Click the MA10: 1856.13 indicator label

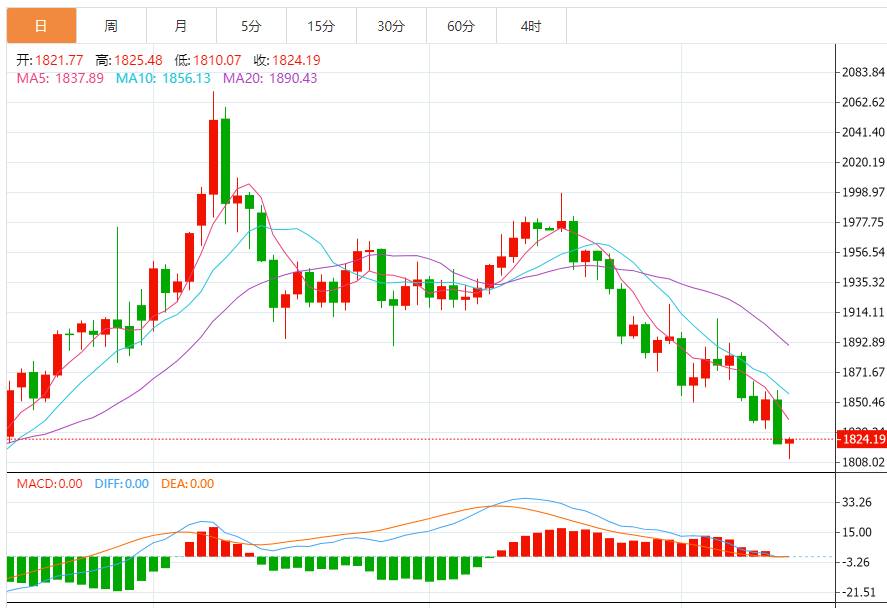pyautogui.click(x=163, y=78)
